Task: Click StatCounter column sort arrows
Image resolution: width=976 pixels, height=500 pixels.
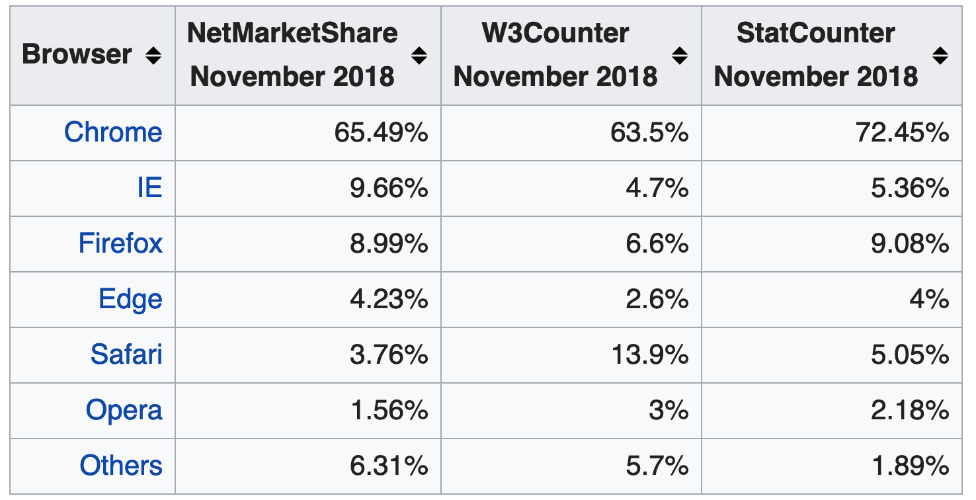Action: (x=940, y=56)
